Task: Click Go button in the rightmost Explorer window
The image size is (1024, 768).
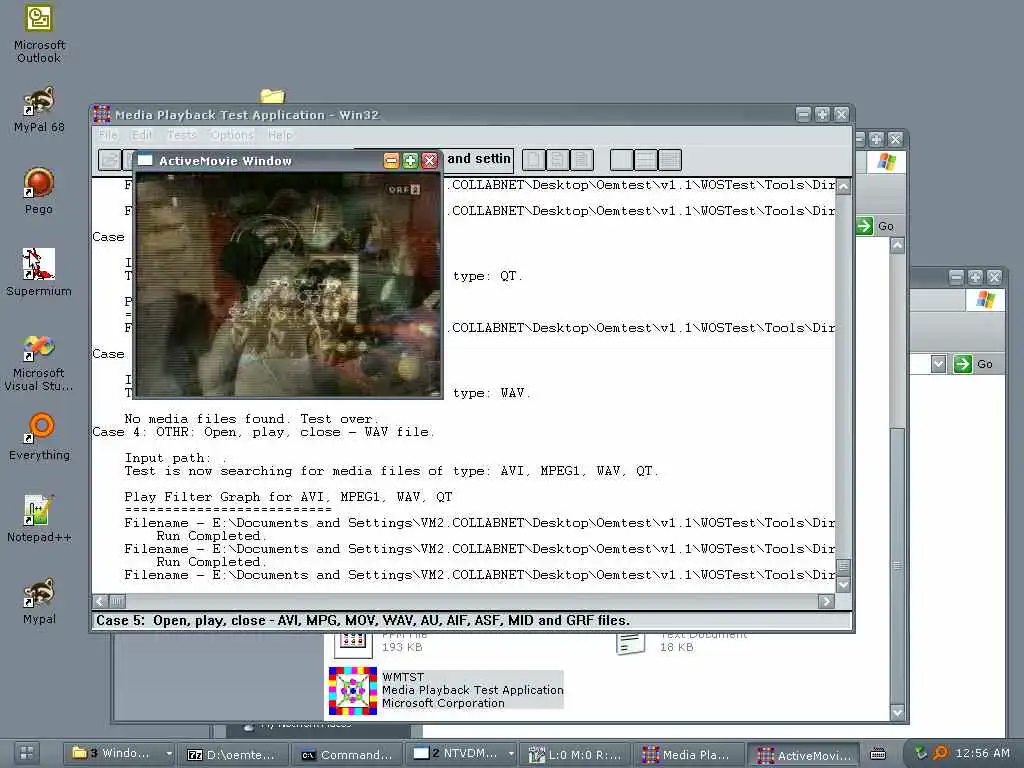Action: tap(974, 364)
